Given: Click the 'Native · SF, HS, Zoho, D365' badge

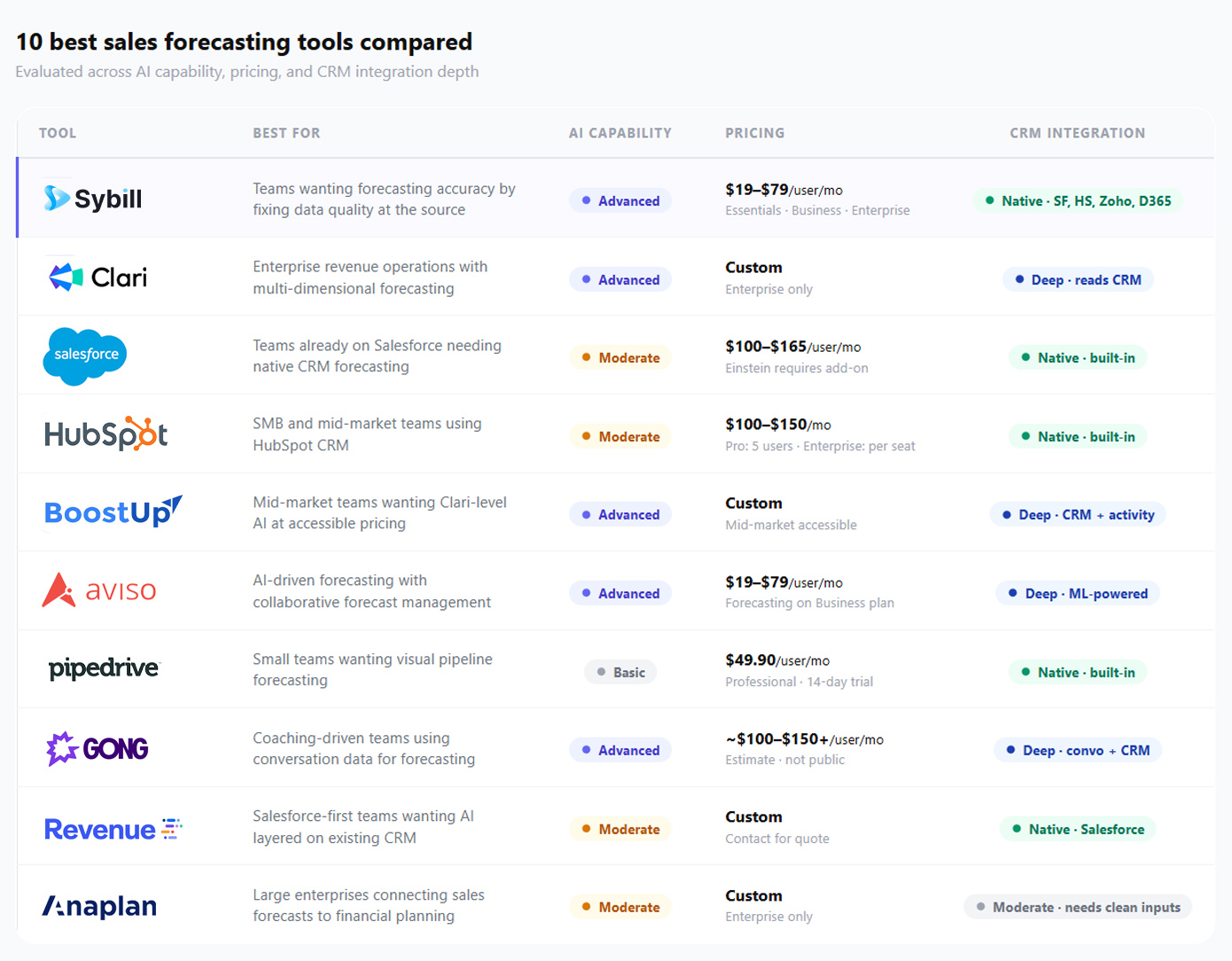Looking at the screenshot, I should click(1078, 201).
